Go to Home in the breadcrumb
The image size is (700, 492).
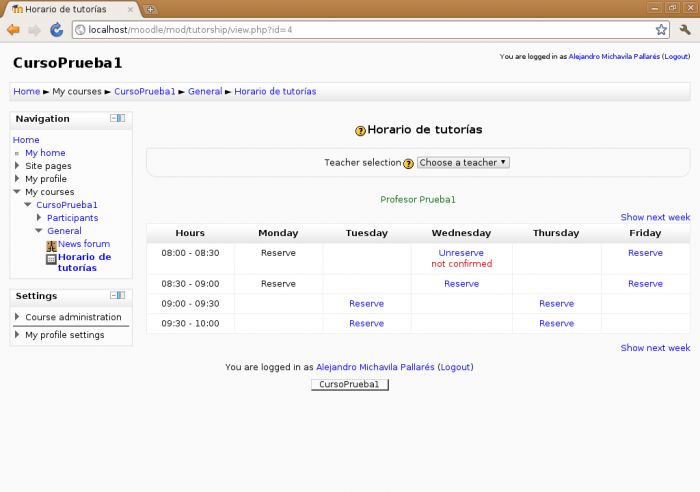point(27,91)
